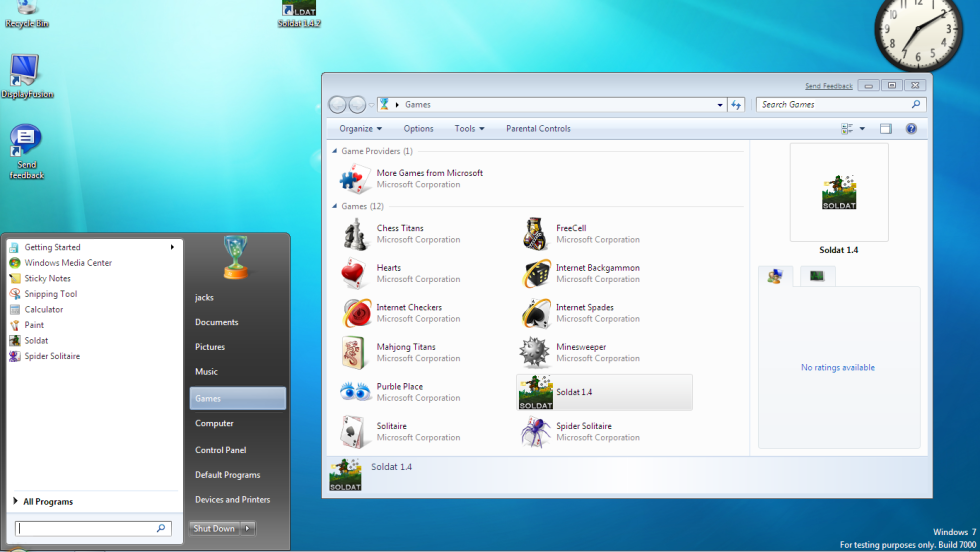Open the jacks user folder link
This screenshot has height=552, width=980.
[x=204, y=298]
